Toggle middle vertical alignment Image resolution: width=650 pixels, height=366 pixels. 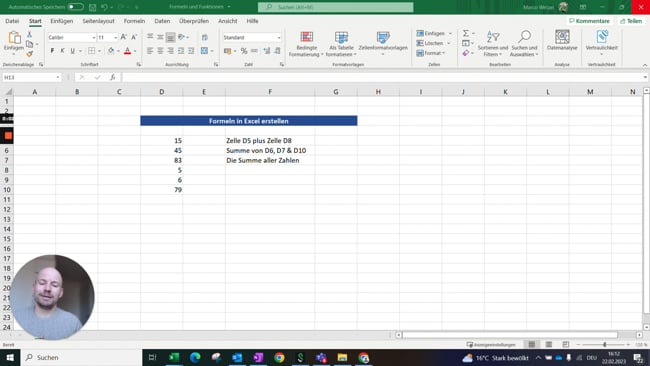tap(160, 37)
